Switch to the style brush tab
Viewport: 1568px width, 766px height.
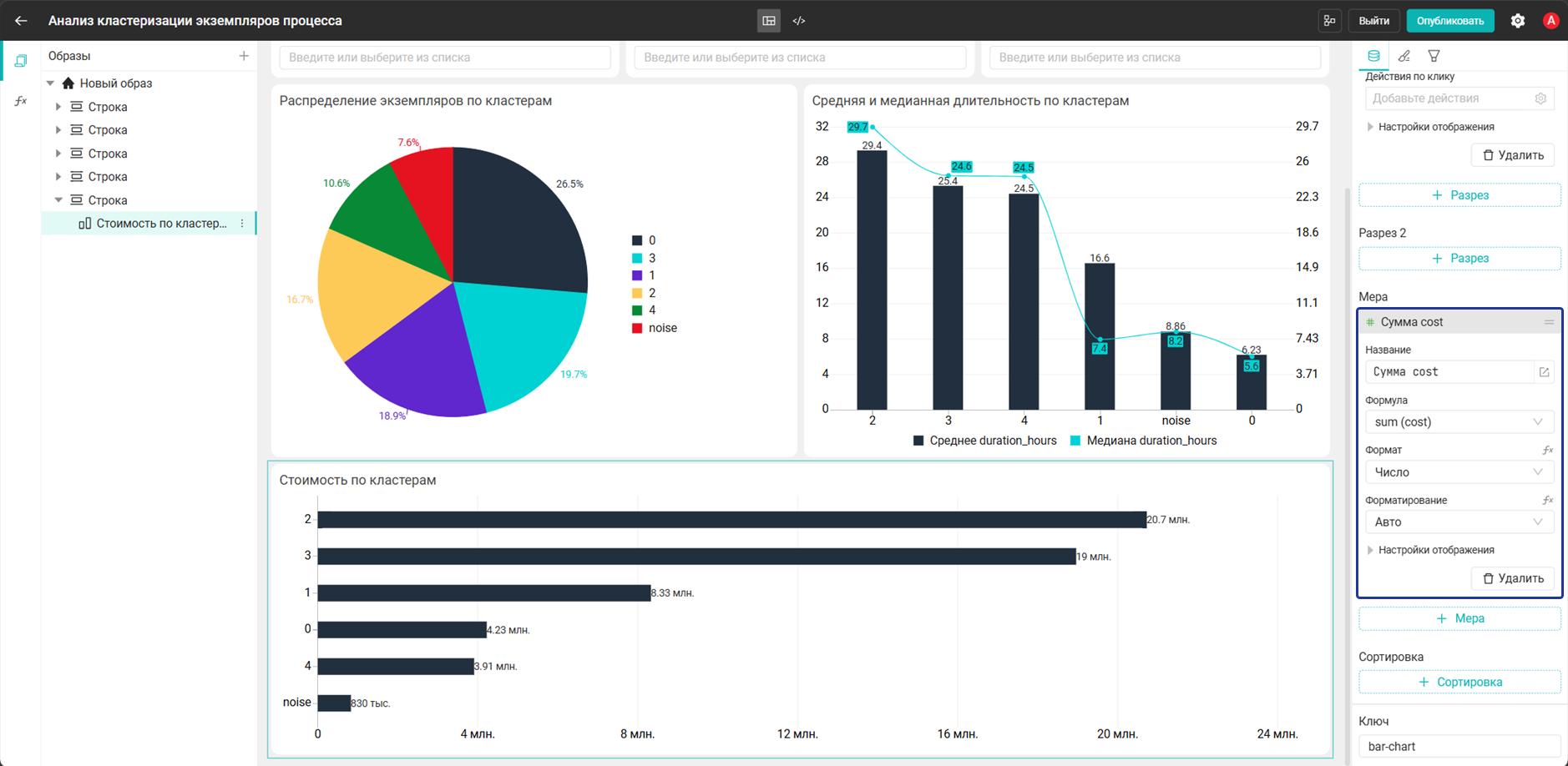tap(1404, 56)
